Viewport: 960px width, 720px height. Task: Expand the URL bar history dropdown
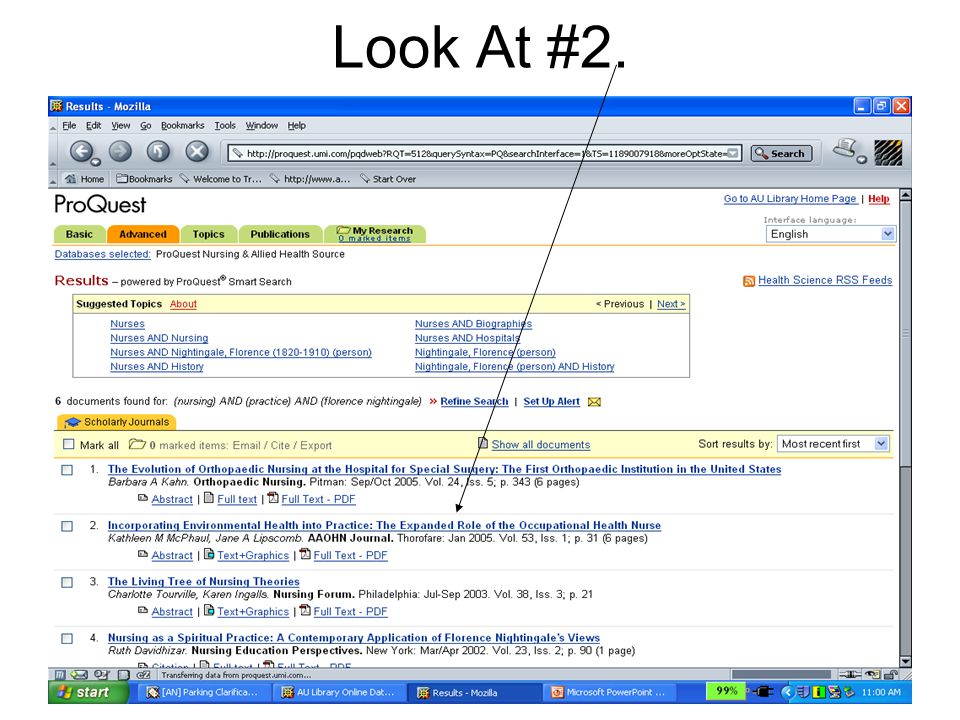732,154
